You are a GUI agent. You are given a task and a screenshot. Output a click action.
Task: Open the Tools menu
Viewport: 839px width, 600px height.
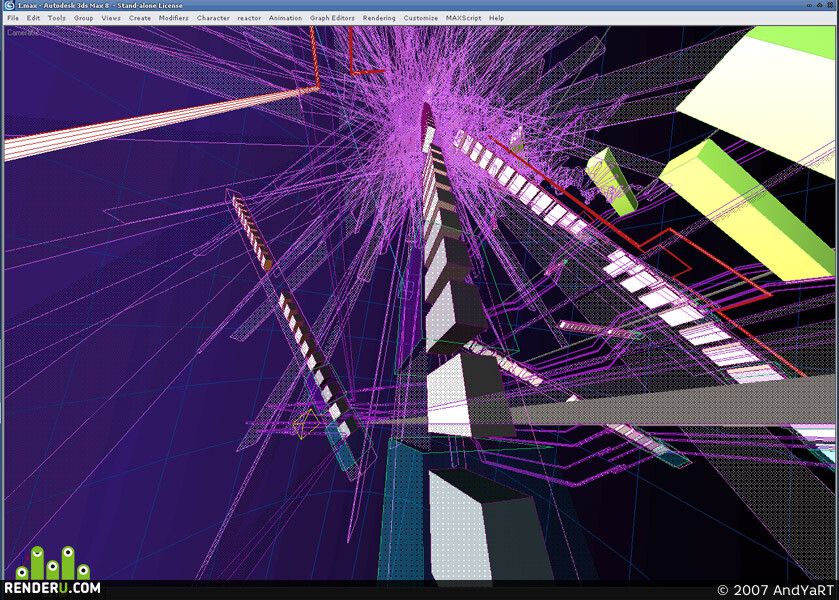[x=56, y=18]
